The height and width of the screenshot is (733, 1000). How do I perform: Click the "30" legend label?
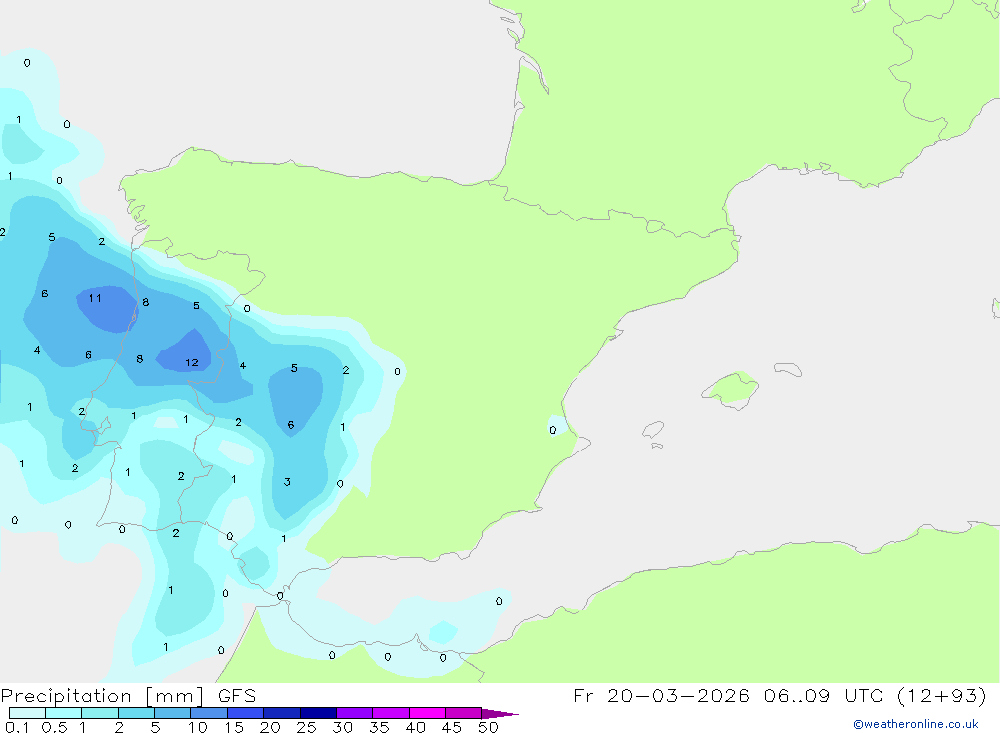[x=342, y=727]
